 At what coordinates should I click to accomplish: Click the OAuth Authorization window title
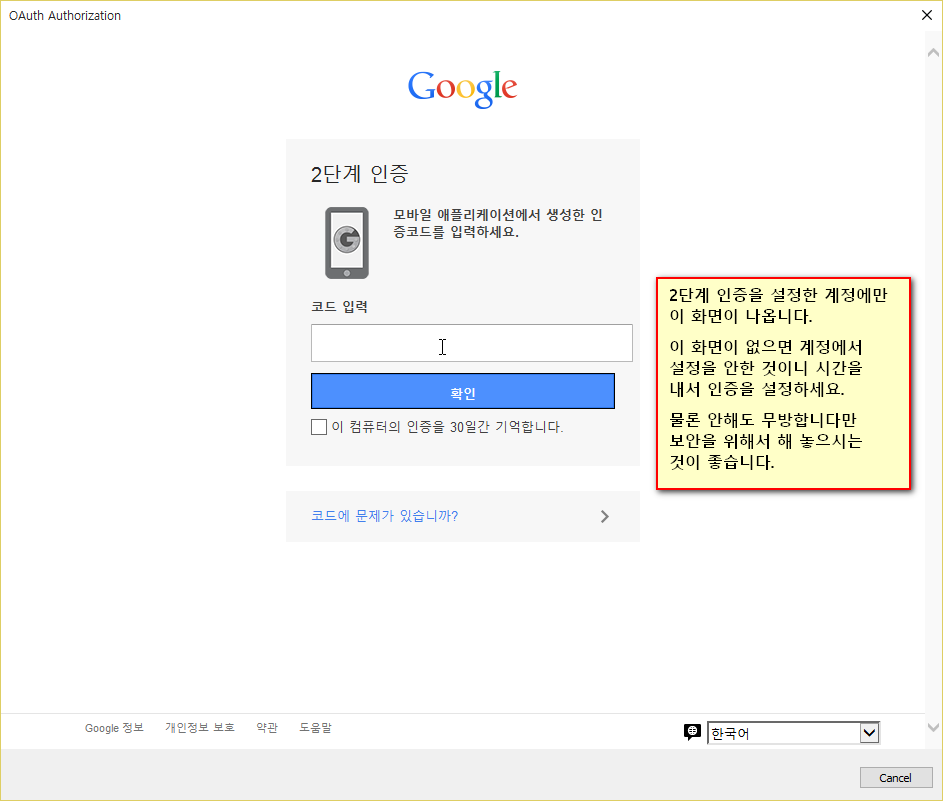tap(65, 16)
